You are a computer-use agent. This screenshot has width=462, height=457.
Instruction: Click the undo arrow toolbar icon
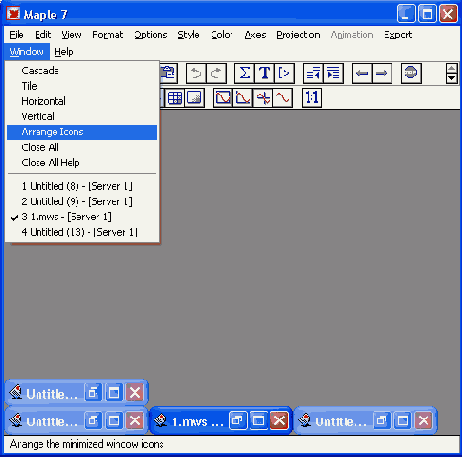(196, 73)
